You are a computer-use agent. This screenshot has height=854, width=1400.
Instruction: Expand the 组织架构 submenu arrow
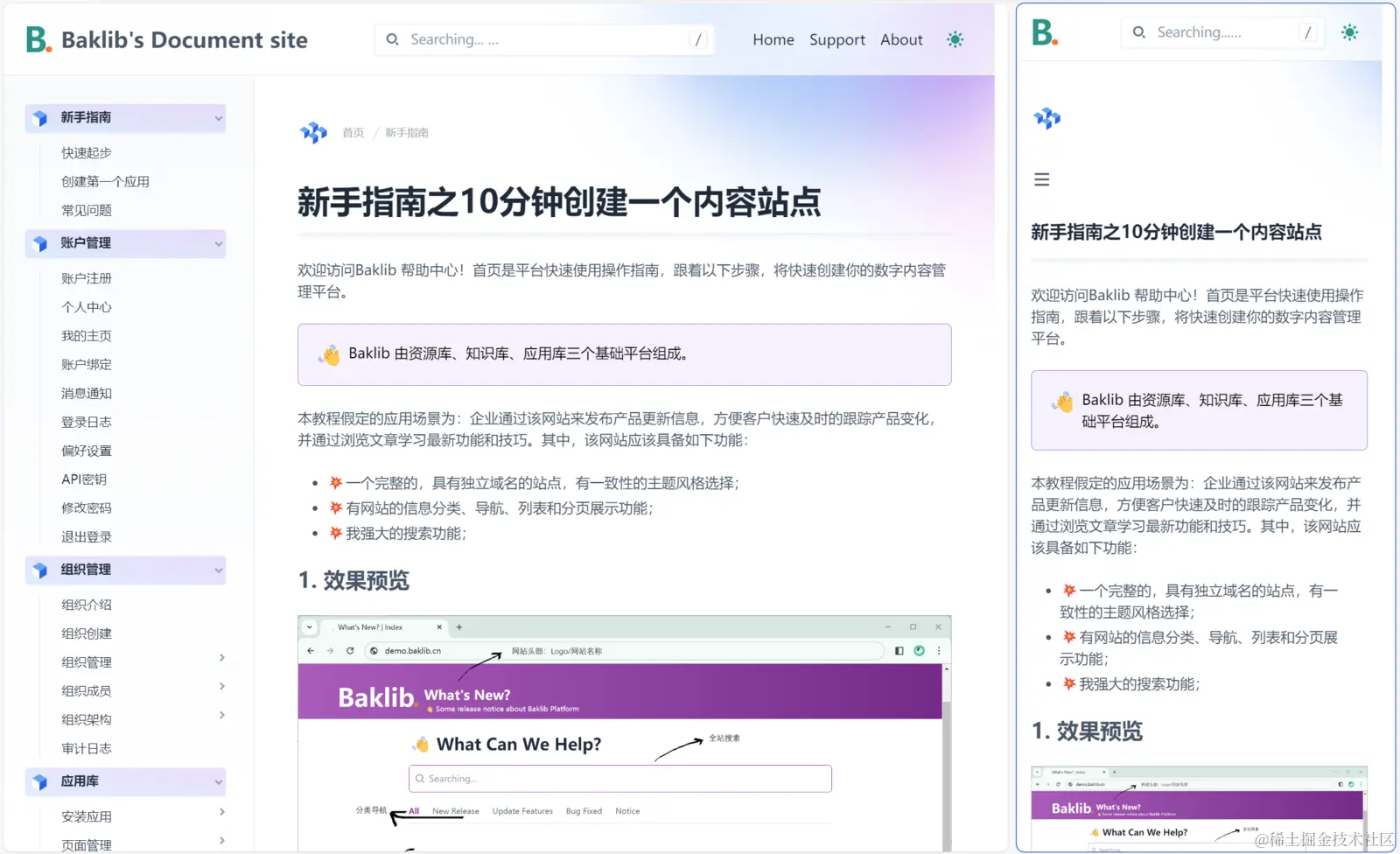click(222, 716)
